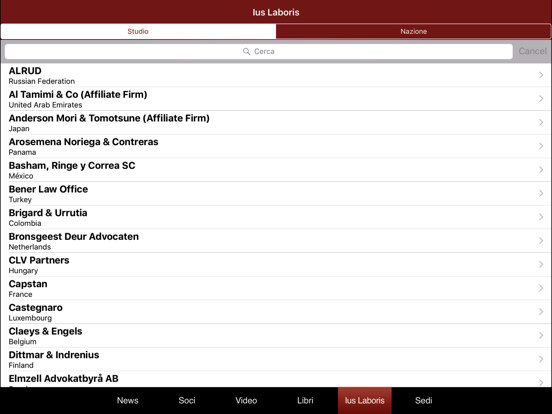Open the Libri tab
This screenshot has height=414, width=552.
(305, 401)
